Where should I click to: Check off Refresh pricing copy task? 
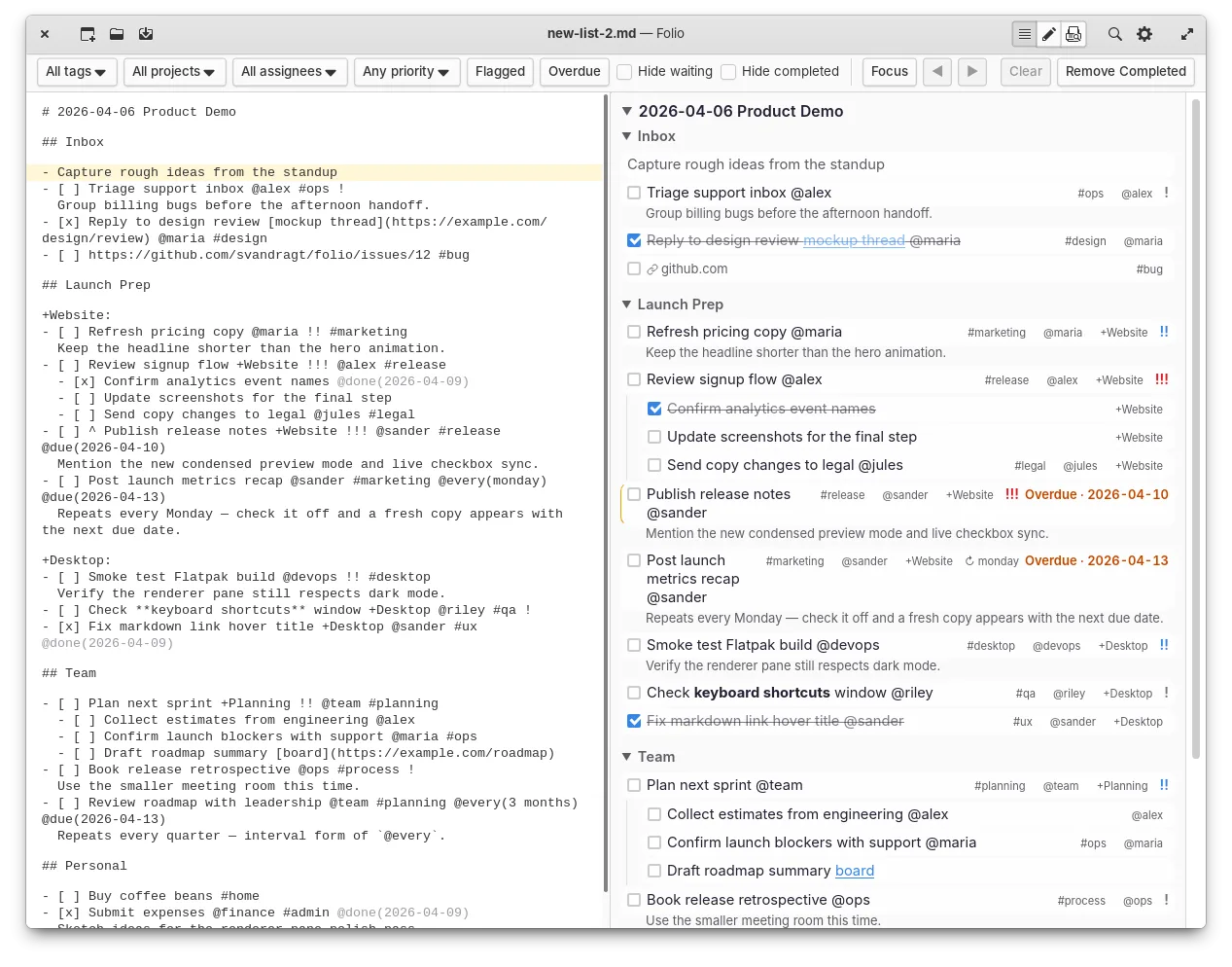pyautogui.click(x=634, y=332)
